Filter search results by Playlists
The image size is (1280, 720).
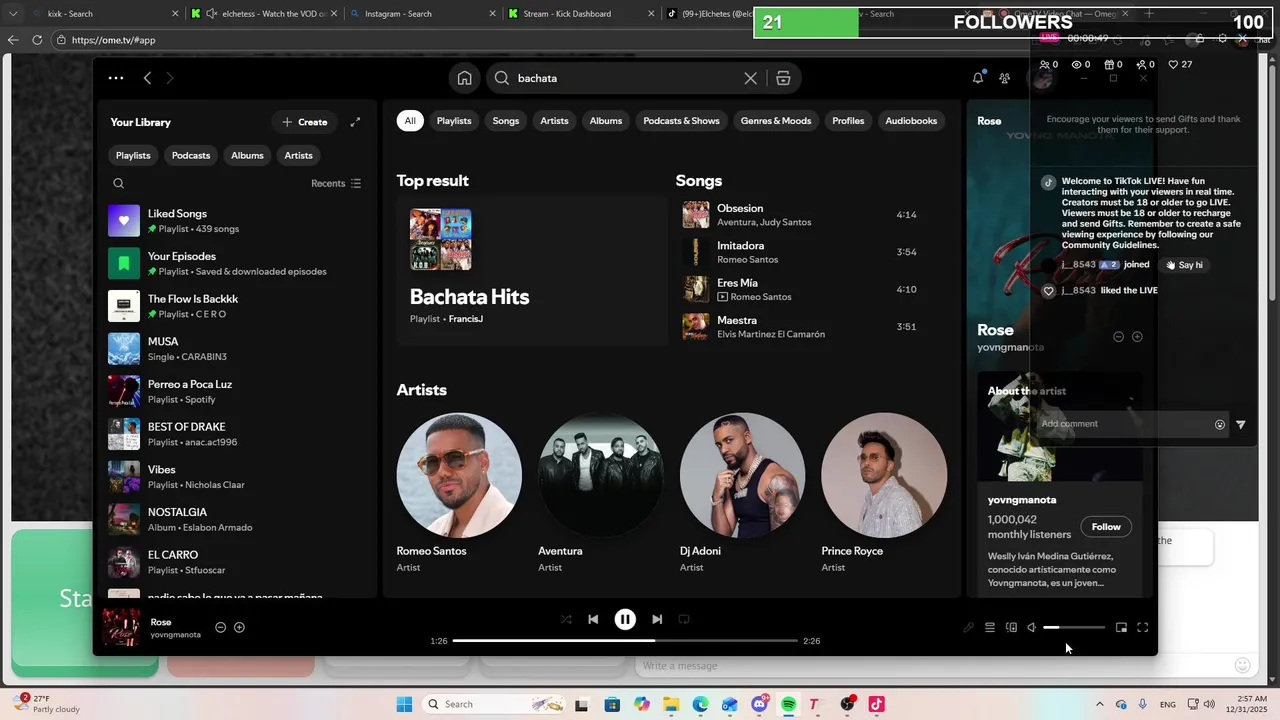(x=454, y=120)
